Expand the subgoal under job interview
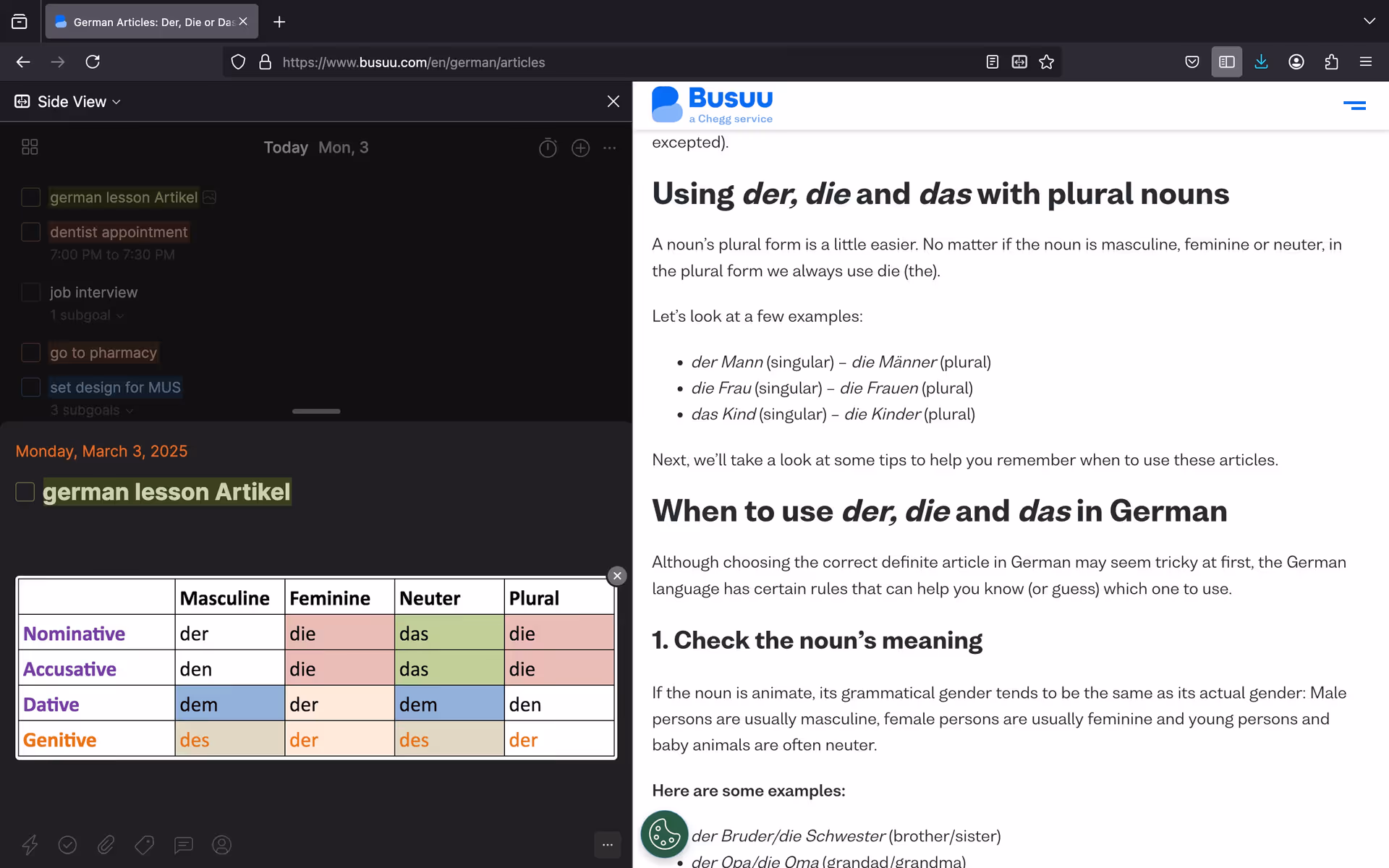1389x868 pixels. [121, 315]
